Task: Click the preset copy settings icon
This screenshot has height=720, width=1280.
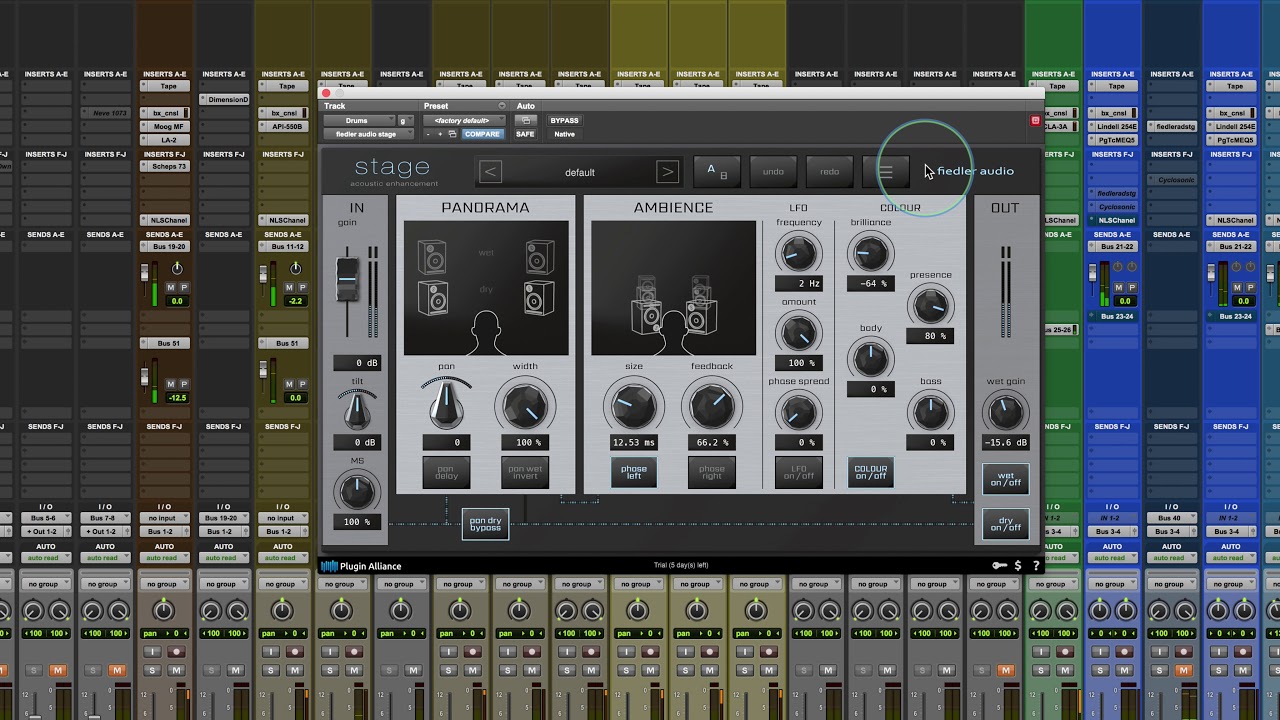Action: (x=452, y=134)
